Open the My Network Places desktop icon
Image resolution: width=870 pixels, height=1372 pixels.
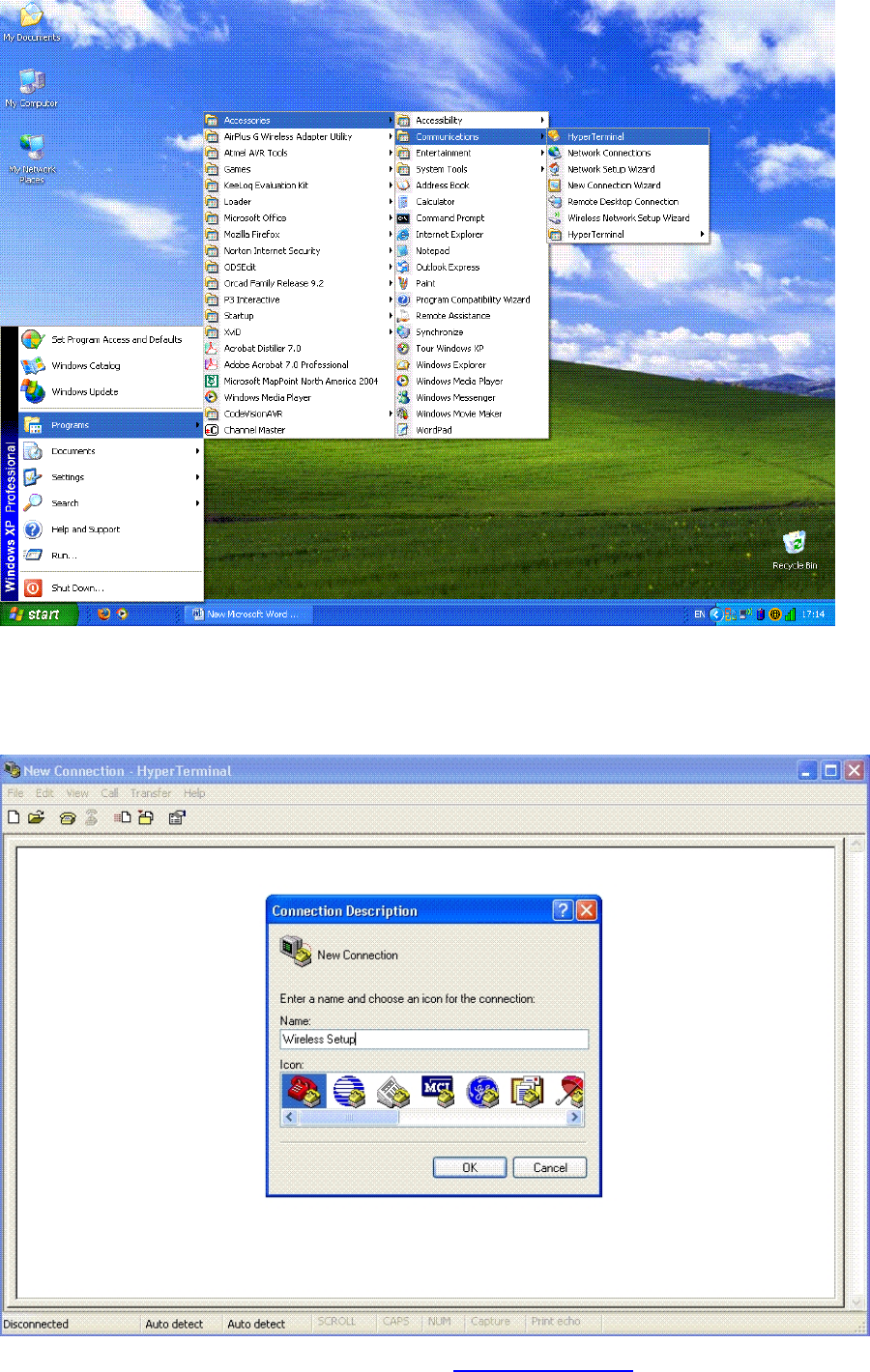[33, 158]
